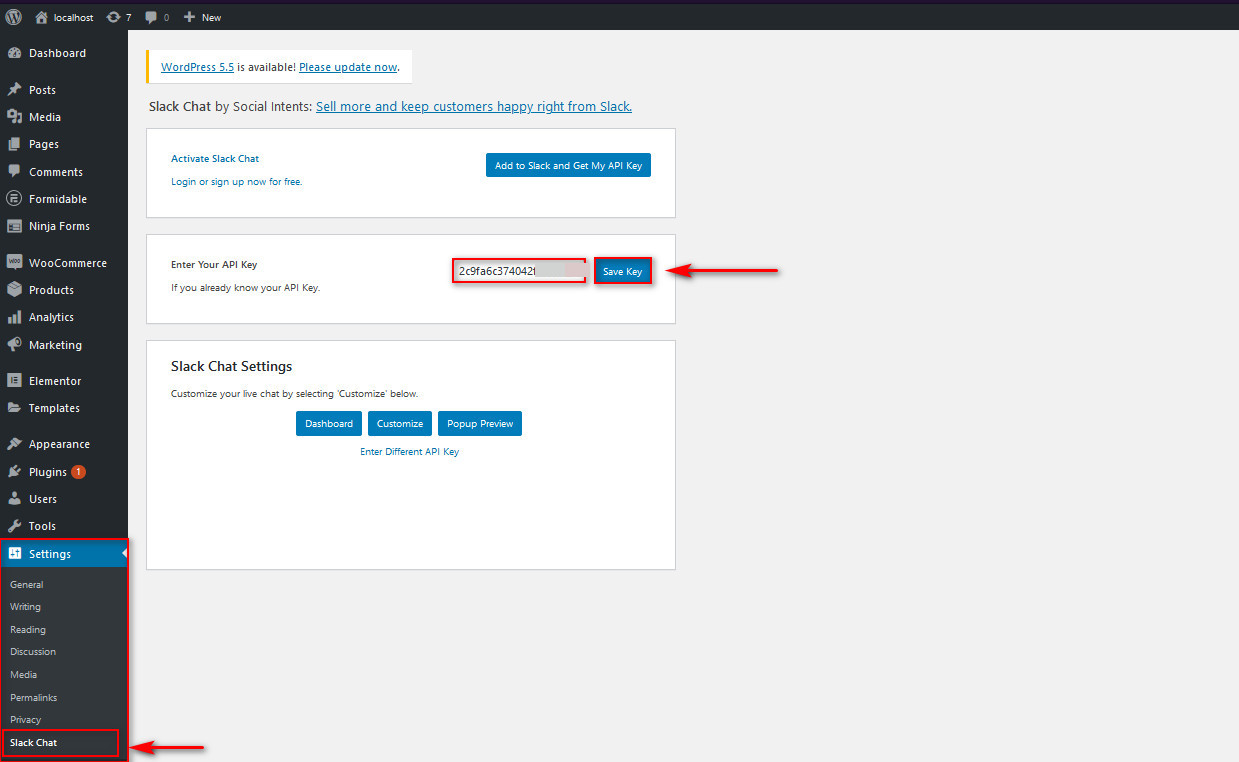Image resolution: width=1239 pixels, height=762 pixels.
Task: Open Media settings submenu item
Action: (x=24, y=675)
